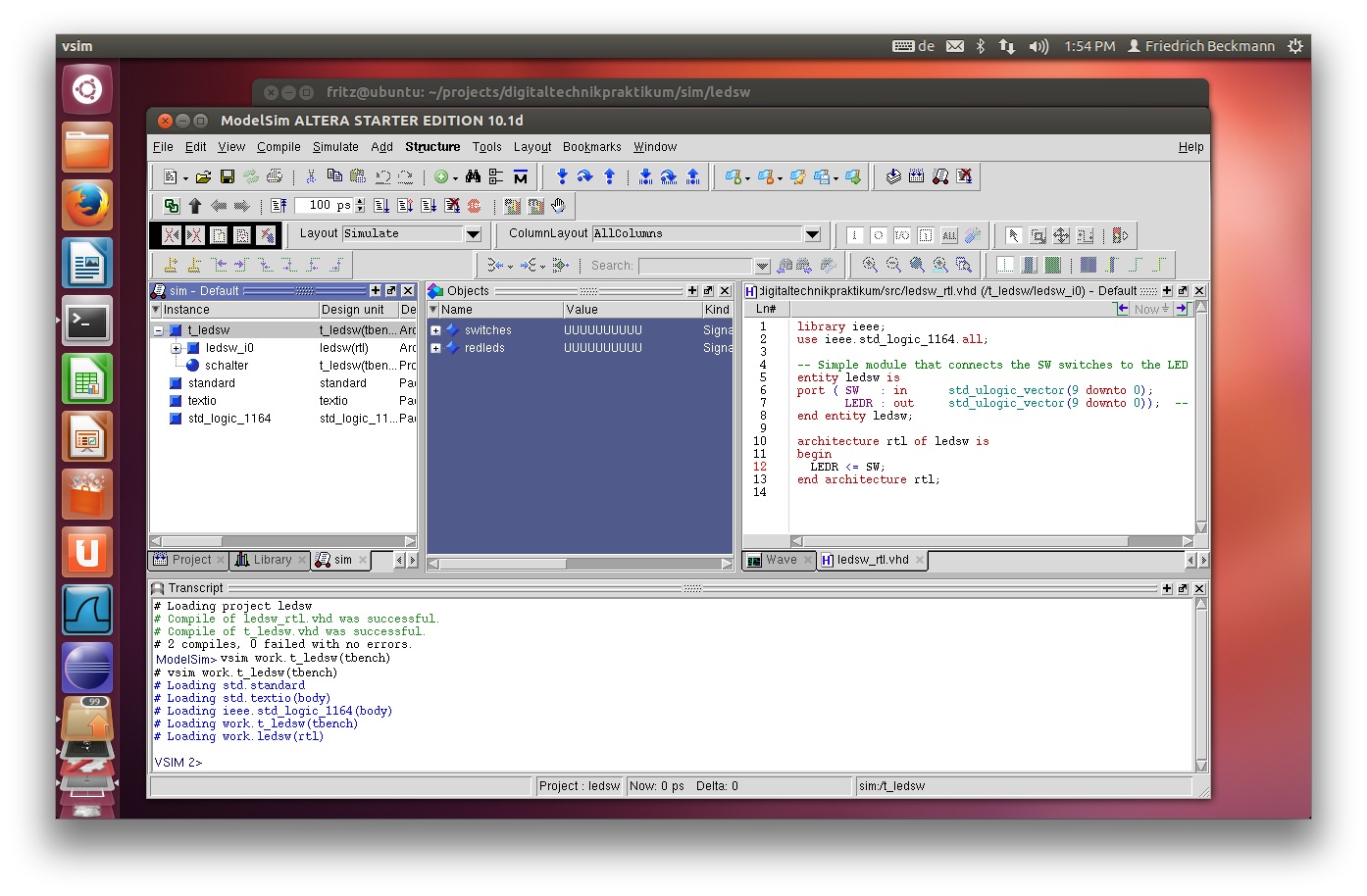
Task: Open the Simulate menu
Action: [x=335, y=147]
